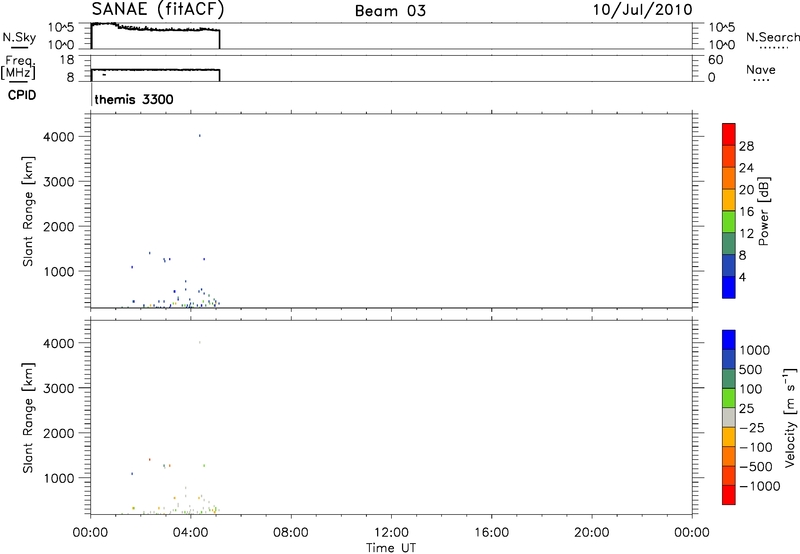Click the Power [dB] colorbar title
The image size is (800, 554).
click(763, 211)
